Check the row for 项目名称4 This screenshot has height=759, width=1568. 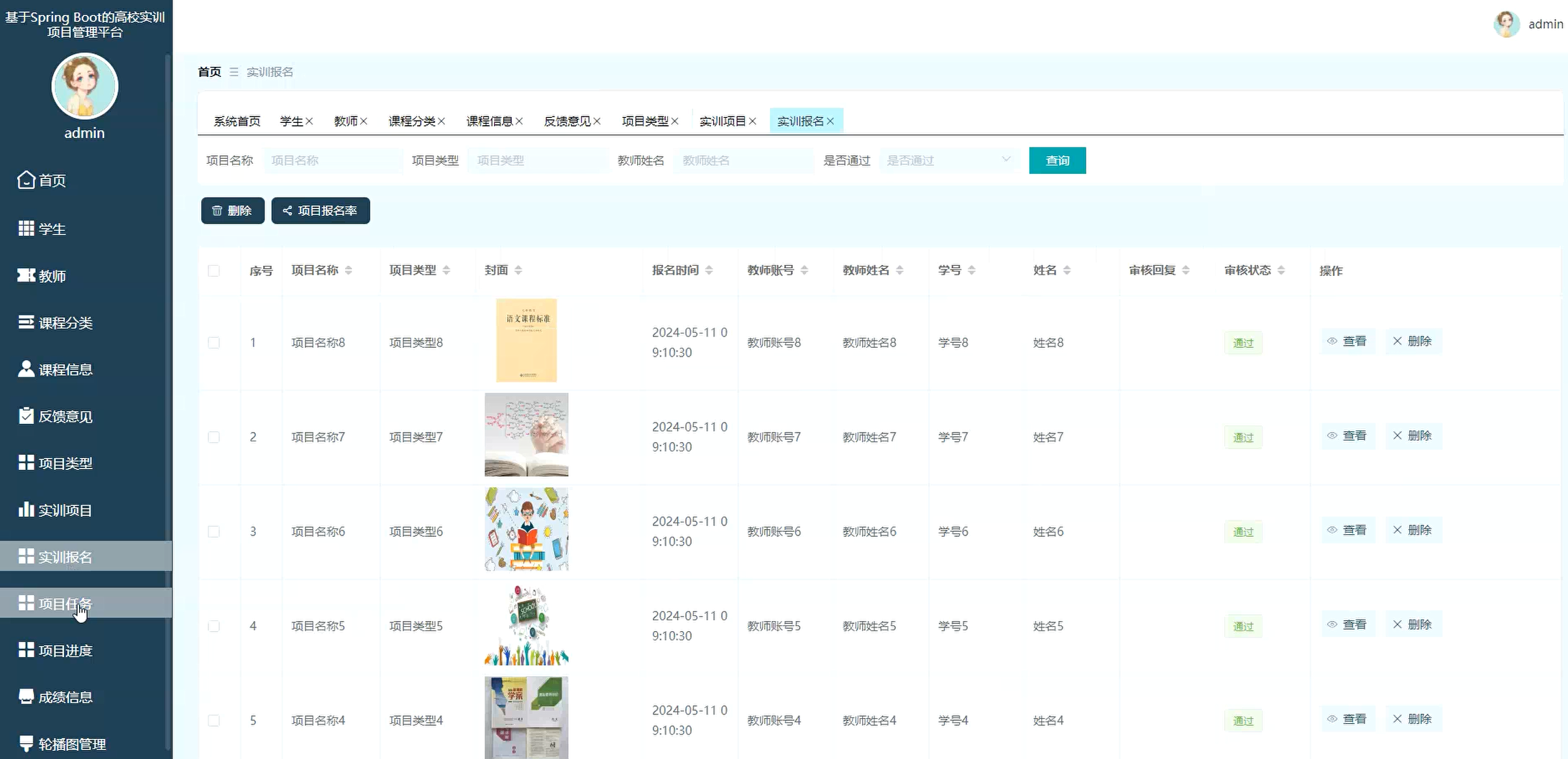[x=214, y=720]
